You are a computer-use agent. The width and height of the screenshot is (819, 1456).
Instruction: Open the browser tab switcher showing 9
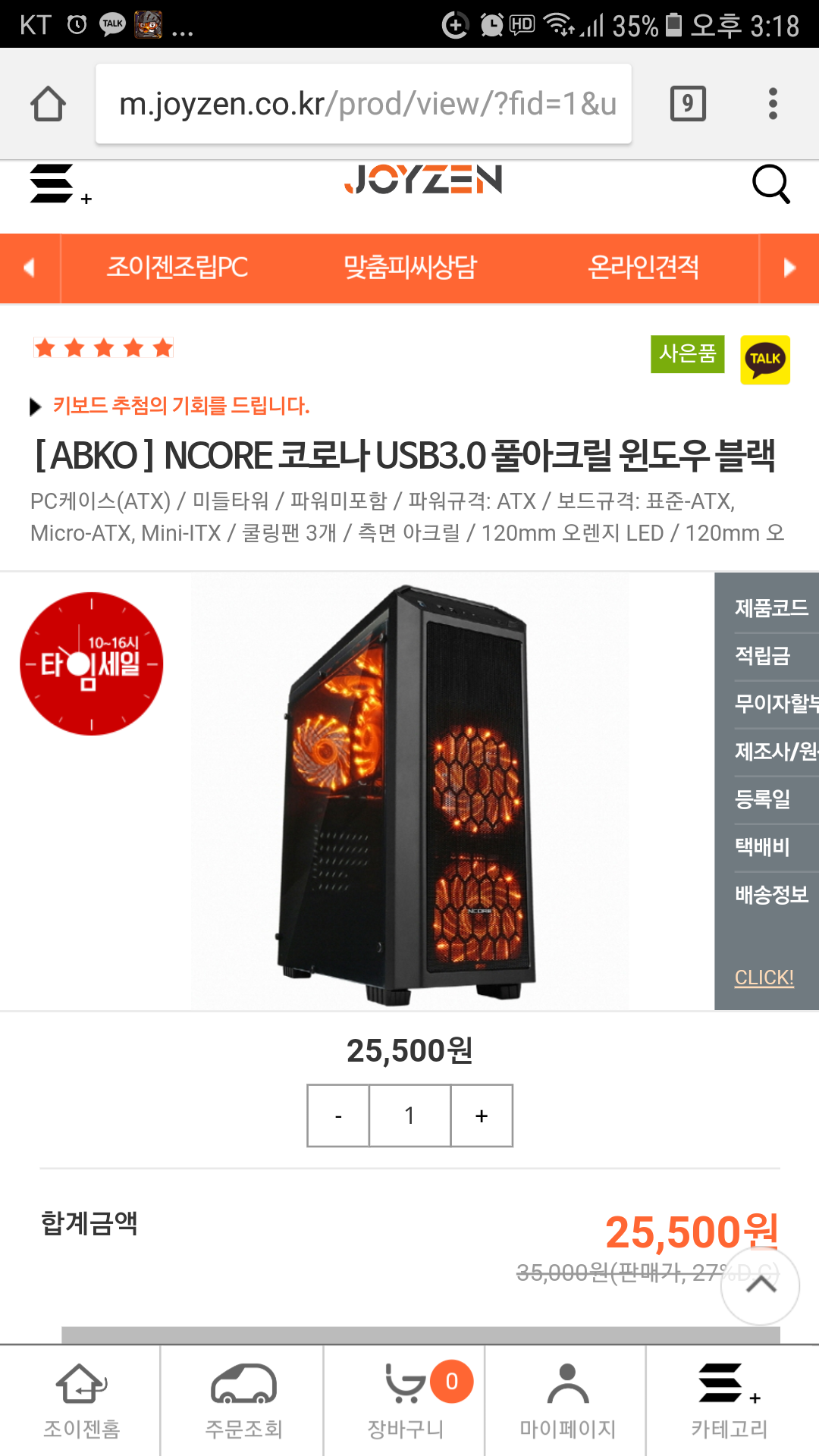pyautogui.click(x=688, y=104)
